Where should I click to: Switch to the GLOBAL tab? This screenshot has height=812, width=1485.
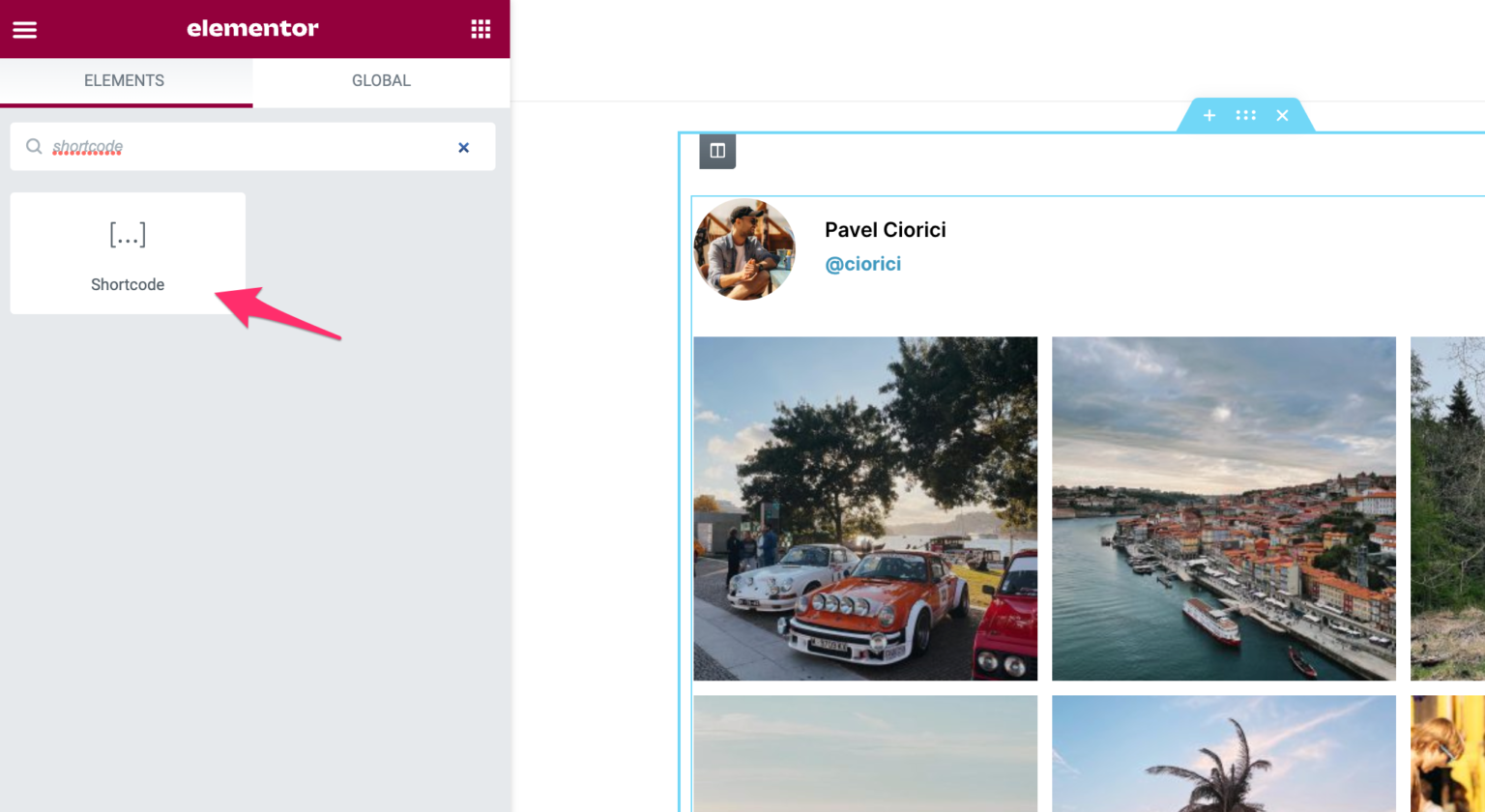(x=381, y=81)
